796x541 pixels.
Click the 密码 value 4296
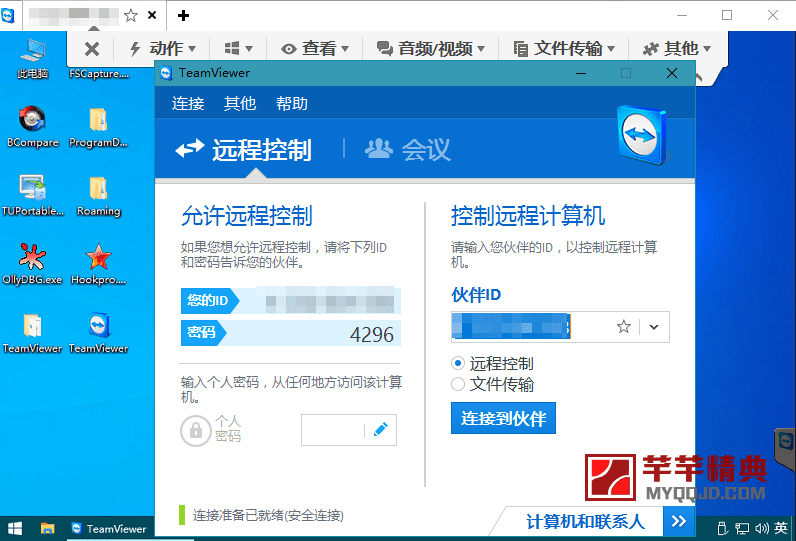[x=372, y=334]
